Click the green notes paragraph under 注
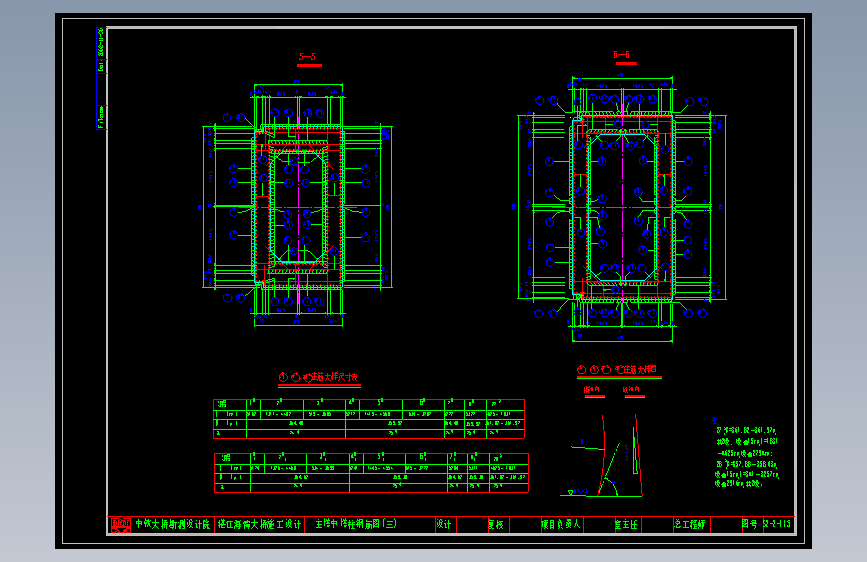 pyautogui.click(x=746, y=456)
